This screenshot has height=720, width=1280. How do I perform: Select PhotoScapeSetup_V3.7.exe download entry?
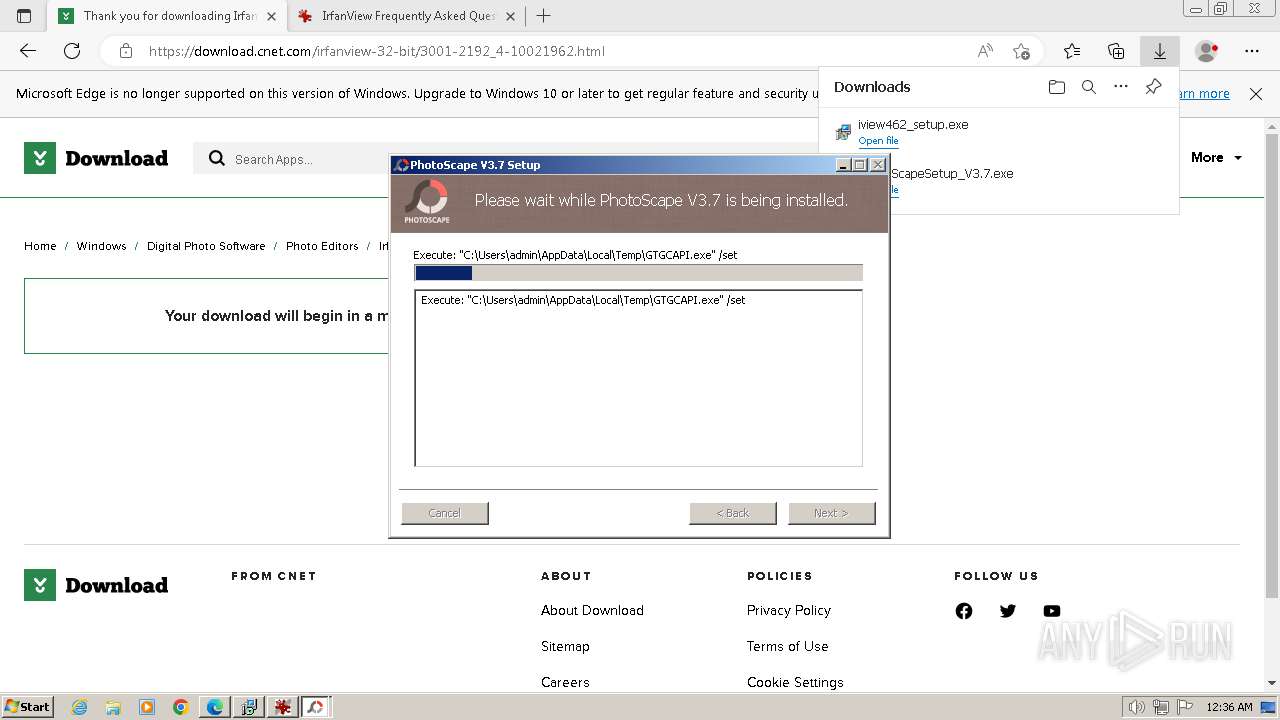(x=998, y=181)
